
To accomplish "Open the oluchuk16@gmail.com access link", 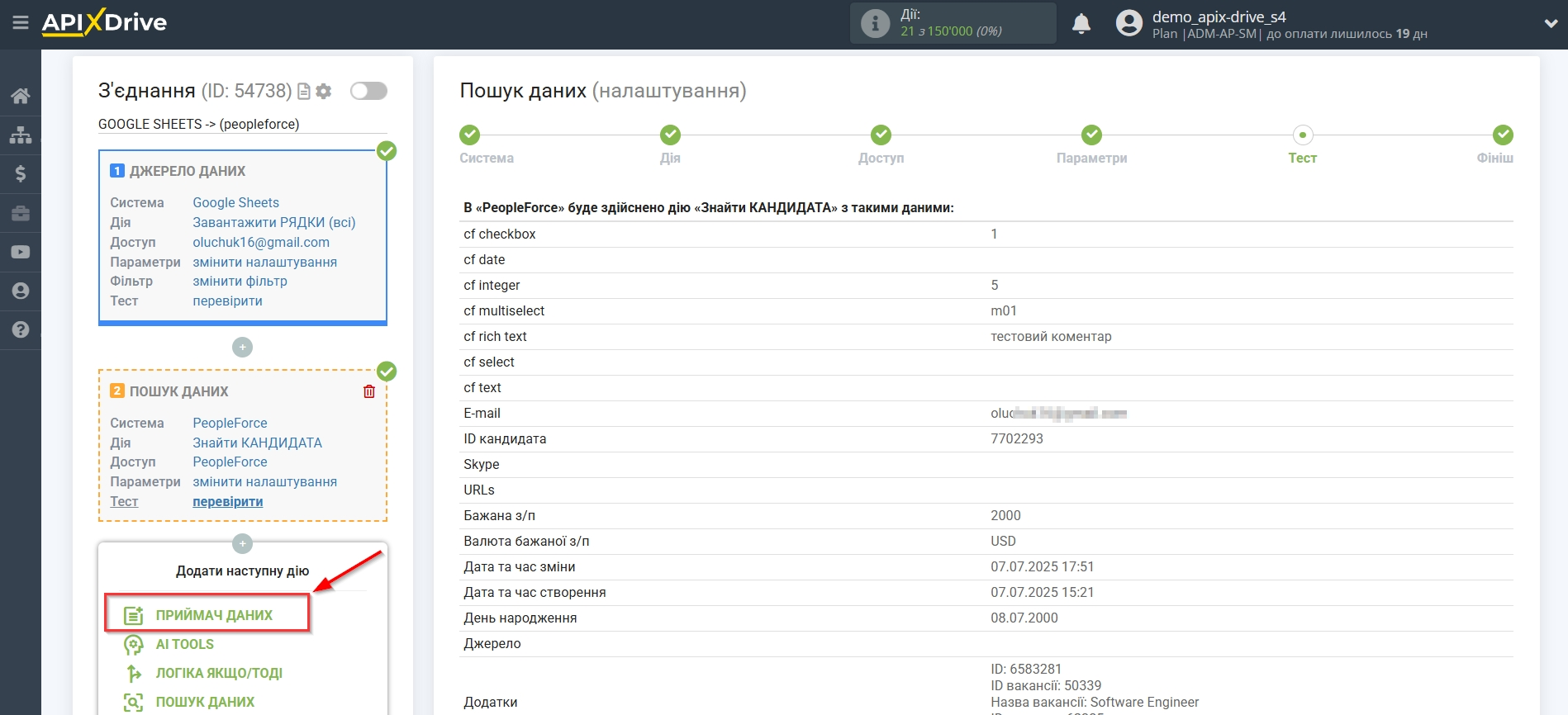I will pos(261,242).
